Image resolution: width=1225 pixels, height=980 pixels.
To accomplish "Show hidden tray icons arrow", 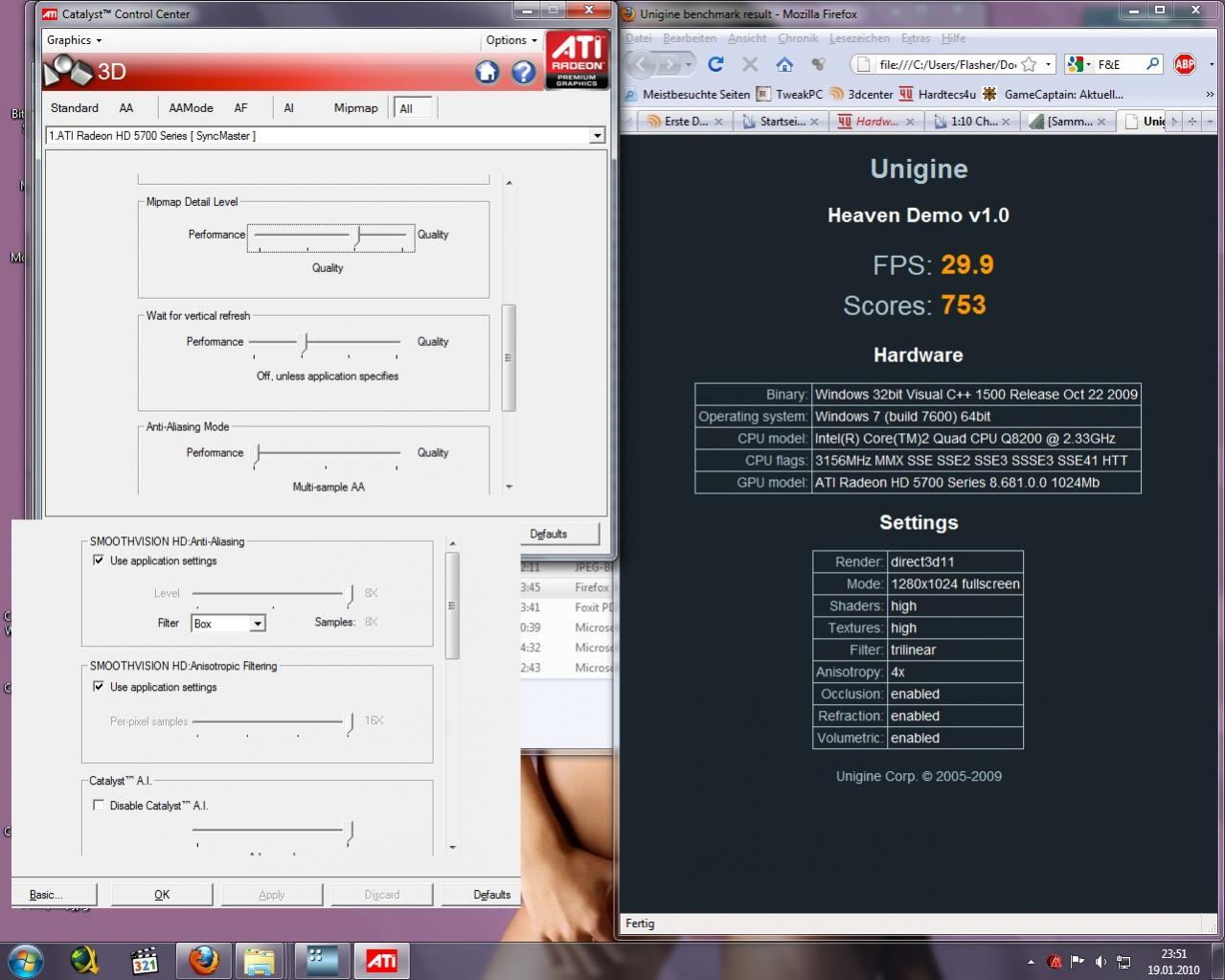I will (x=1031, y=961).
